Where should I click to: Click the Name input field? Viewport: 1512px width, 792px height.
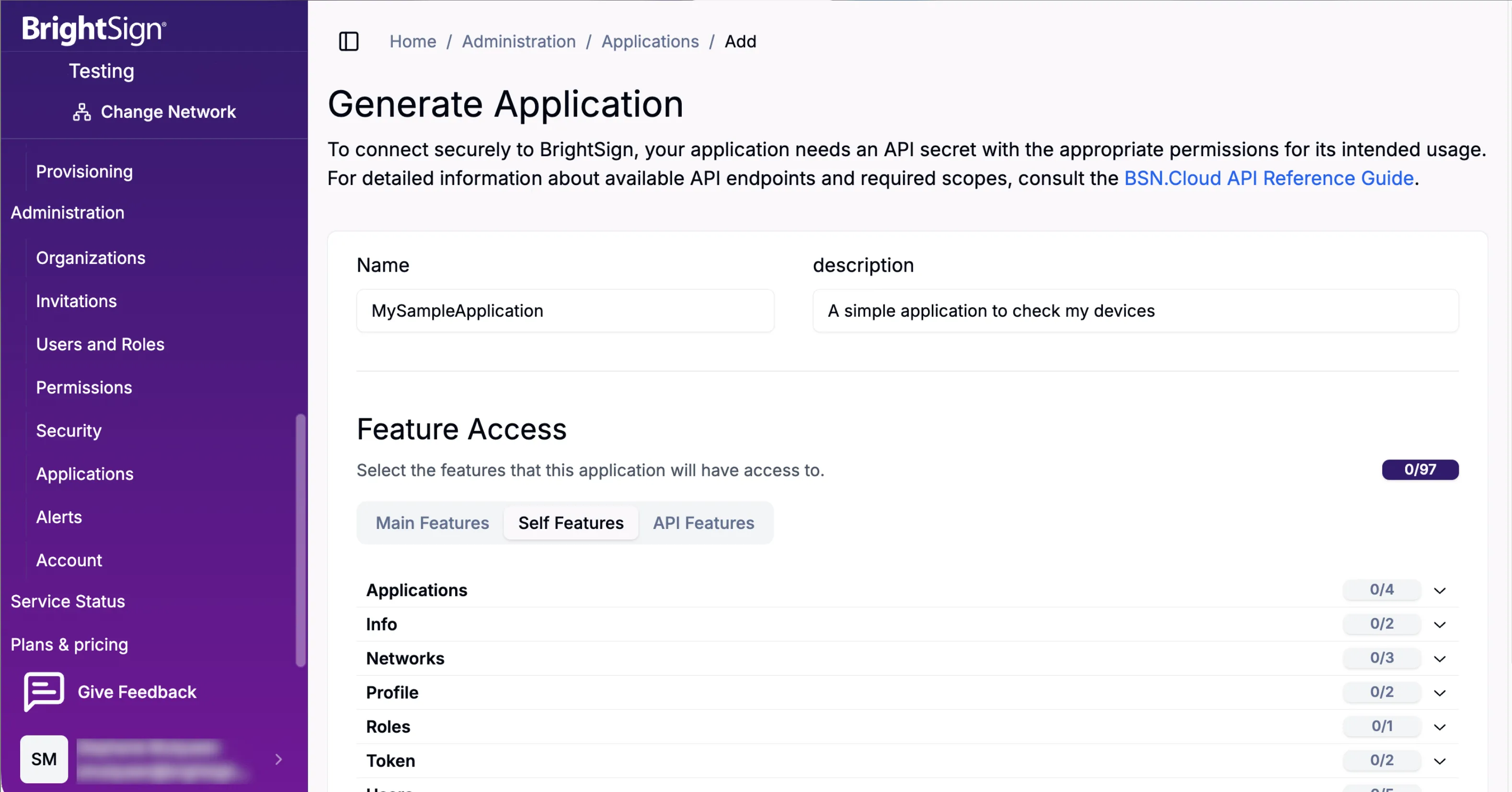pyautogui.click(x=565, y=310)
